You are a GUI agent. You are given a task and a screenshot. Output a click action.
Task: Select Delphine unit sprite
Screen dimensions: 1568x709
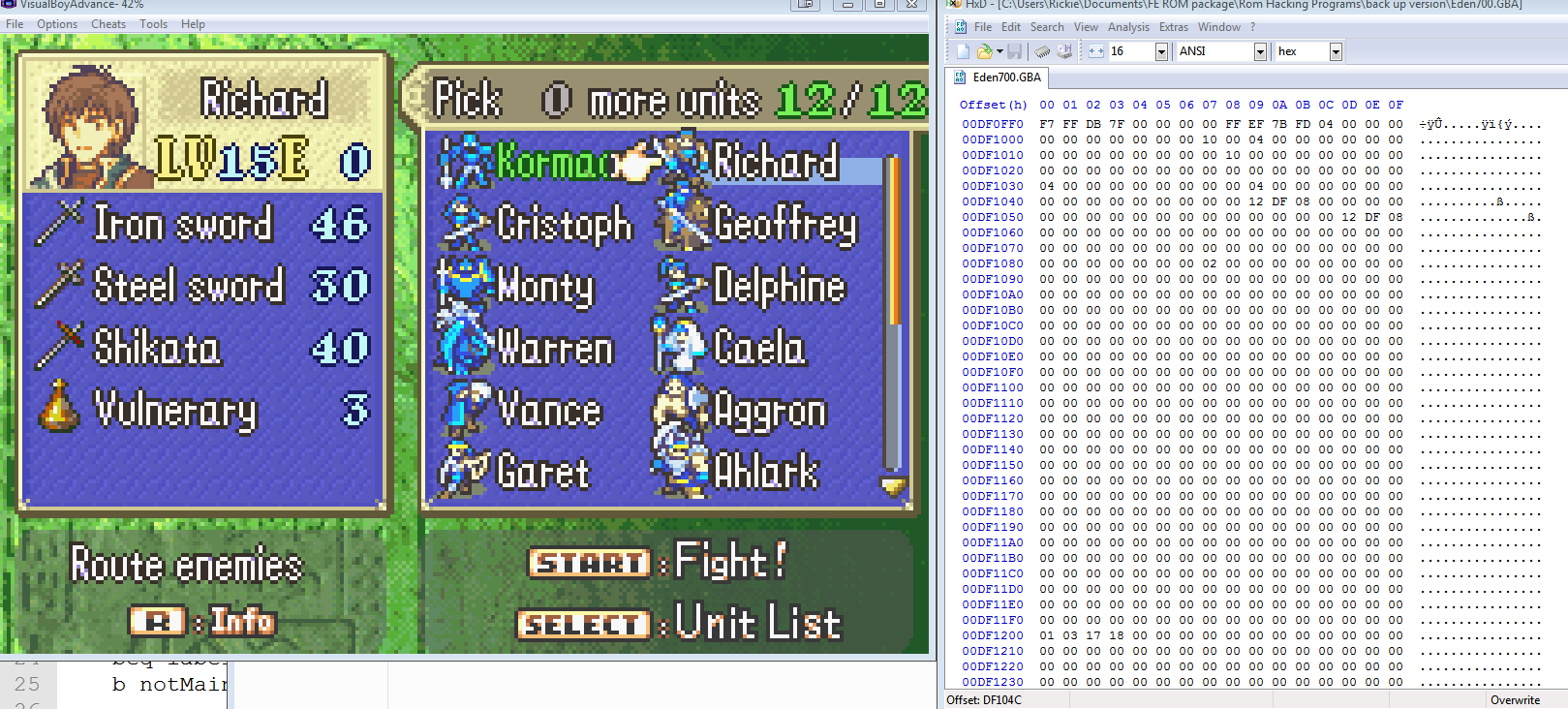(x=682, y=285)
